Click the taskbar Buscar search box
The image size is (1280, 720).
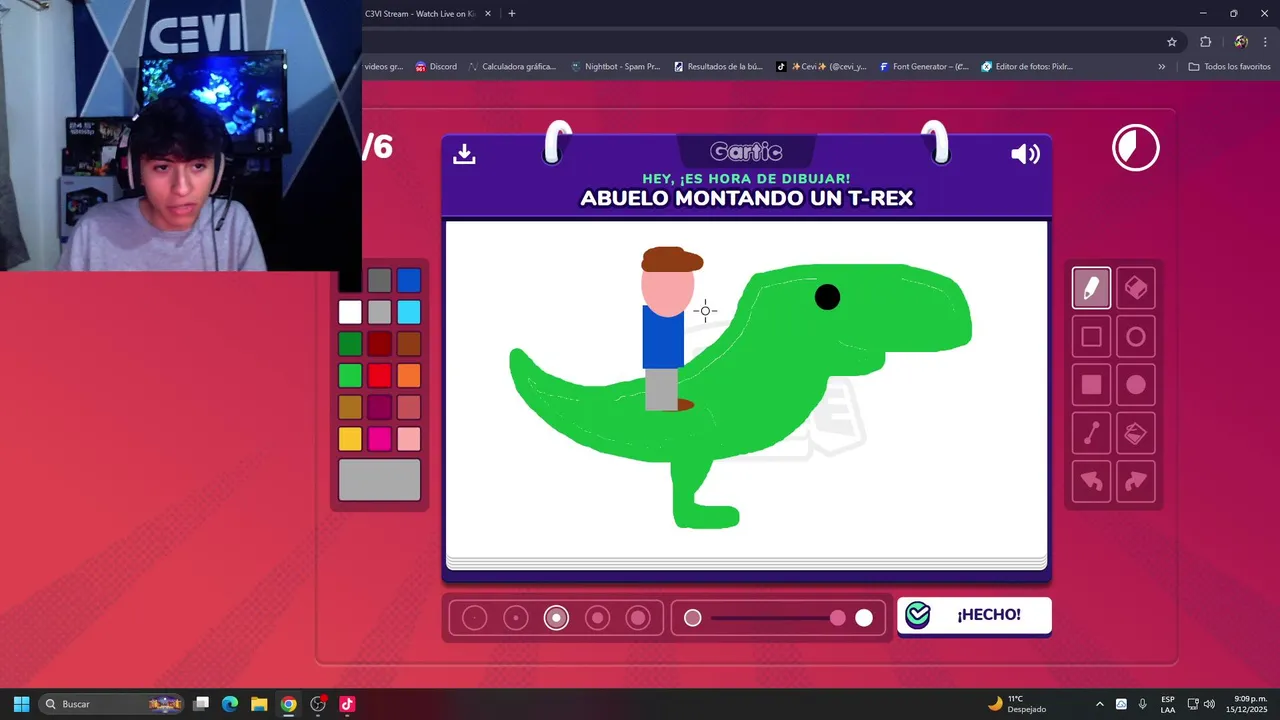(x=113, y=704)
